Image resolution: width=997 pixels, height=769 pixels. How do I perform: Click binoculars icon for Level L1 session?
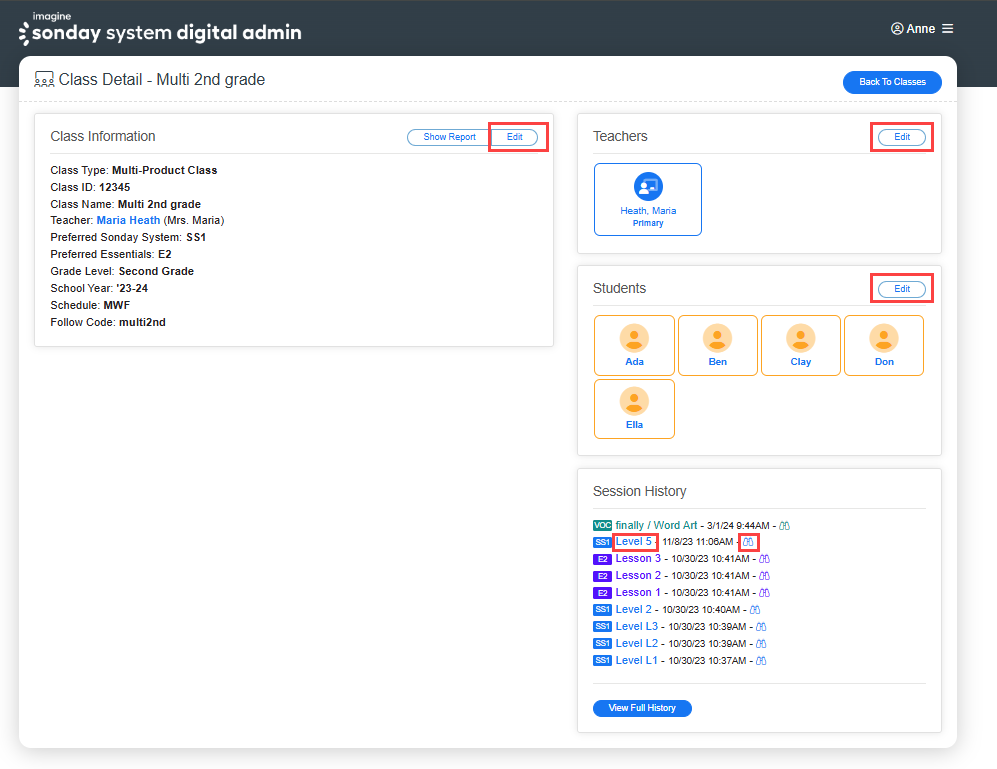tap(761, 661)
